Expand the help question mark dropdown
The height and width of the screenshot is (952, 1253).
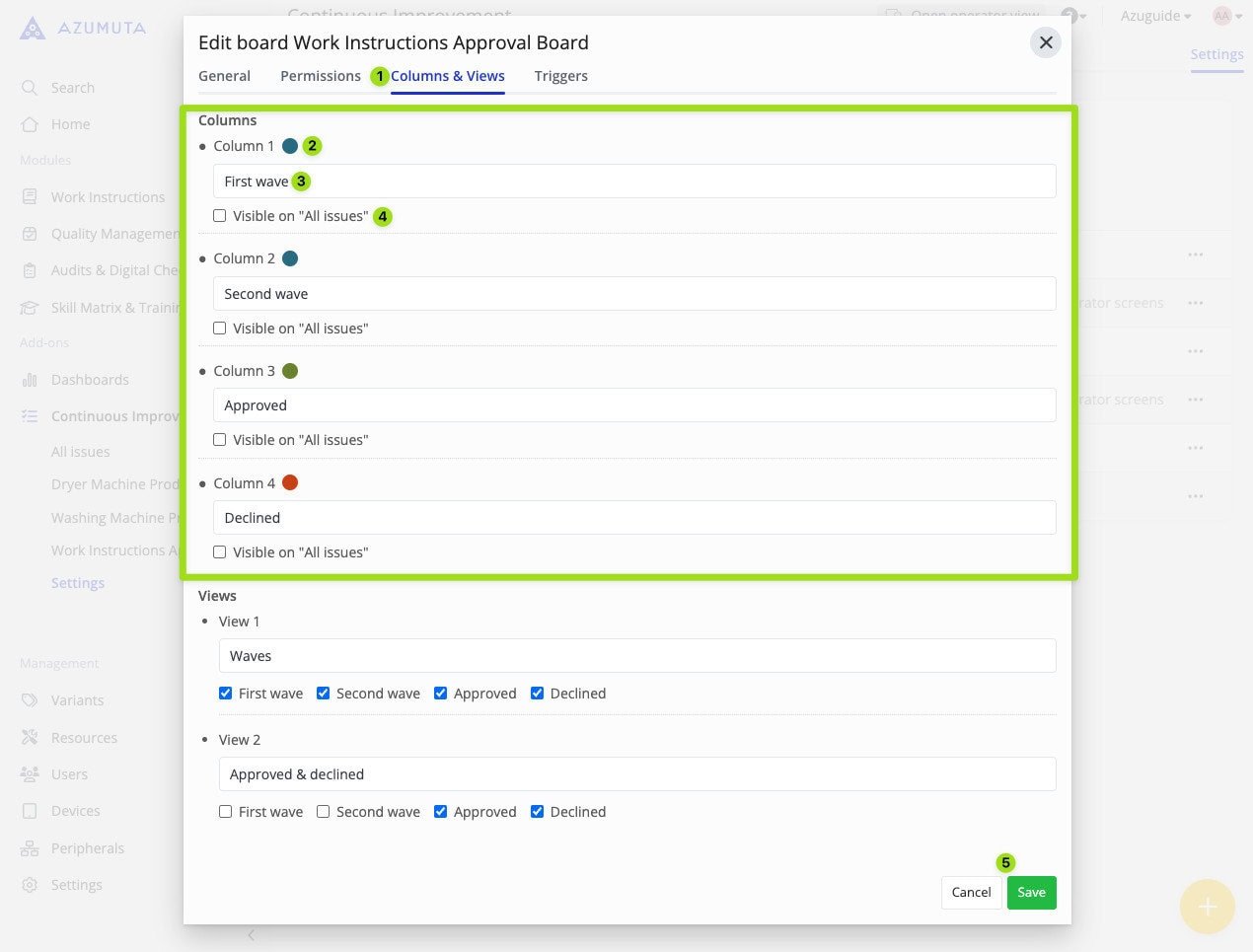coord(1072,16)
